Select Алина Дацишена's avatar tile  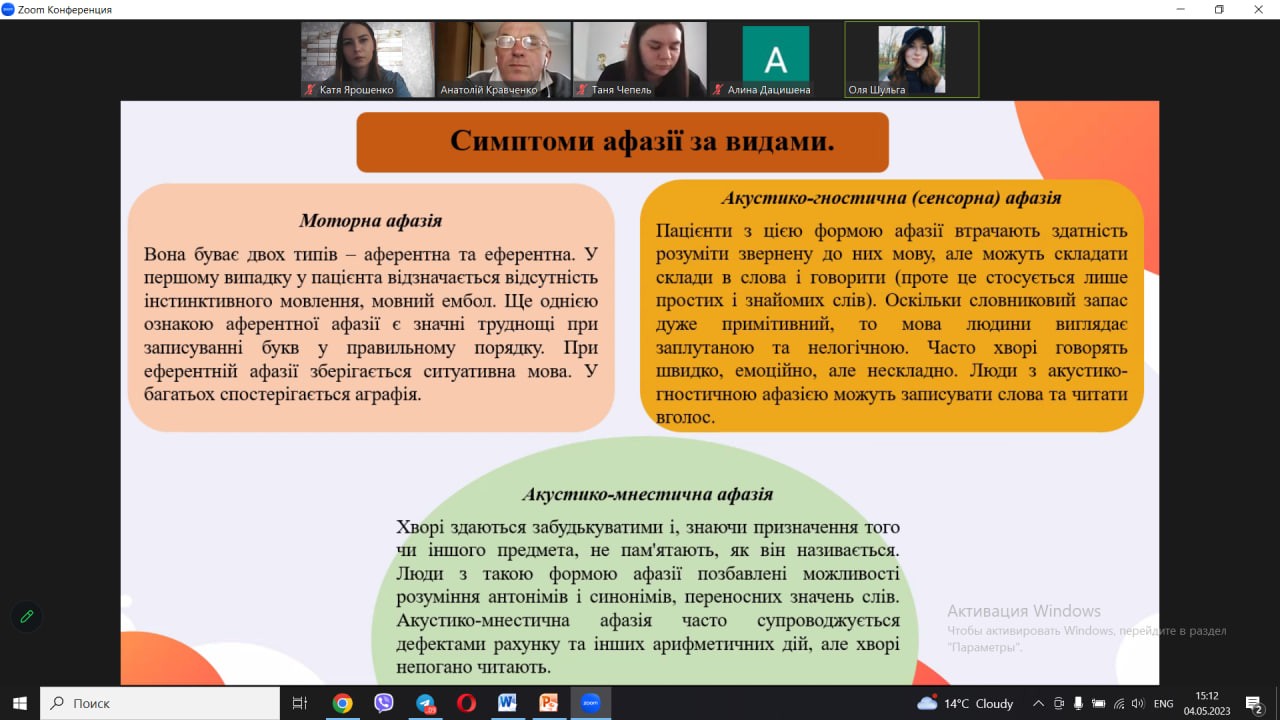coord(776,60)
